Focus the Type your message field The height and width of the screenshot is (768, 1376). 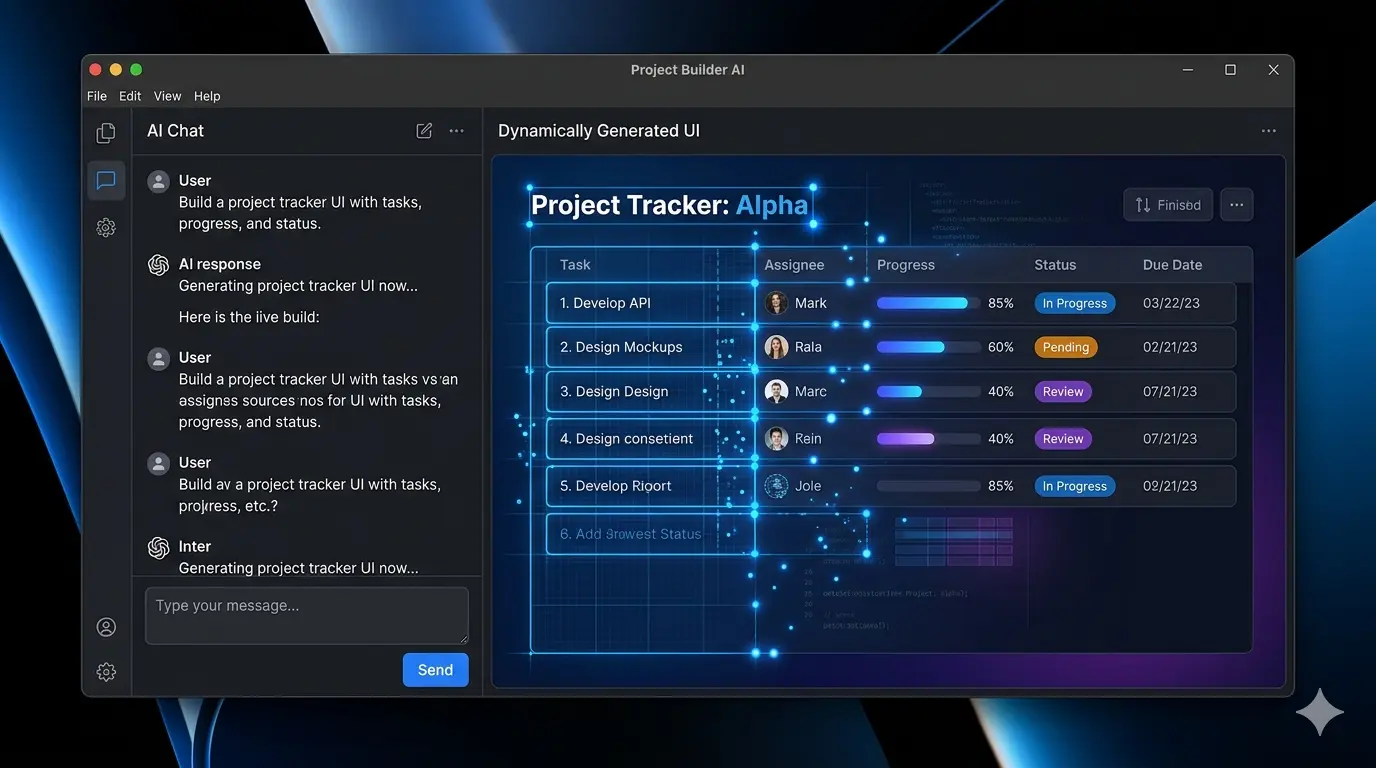(306, 615)
